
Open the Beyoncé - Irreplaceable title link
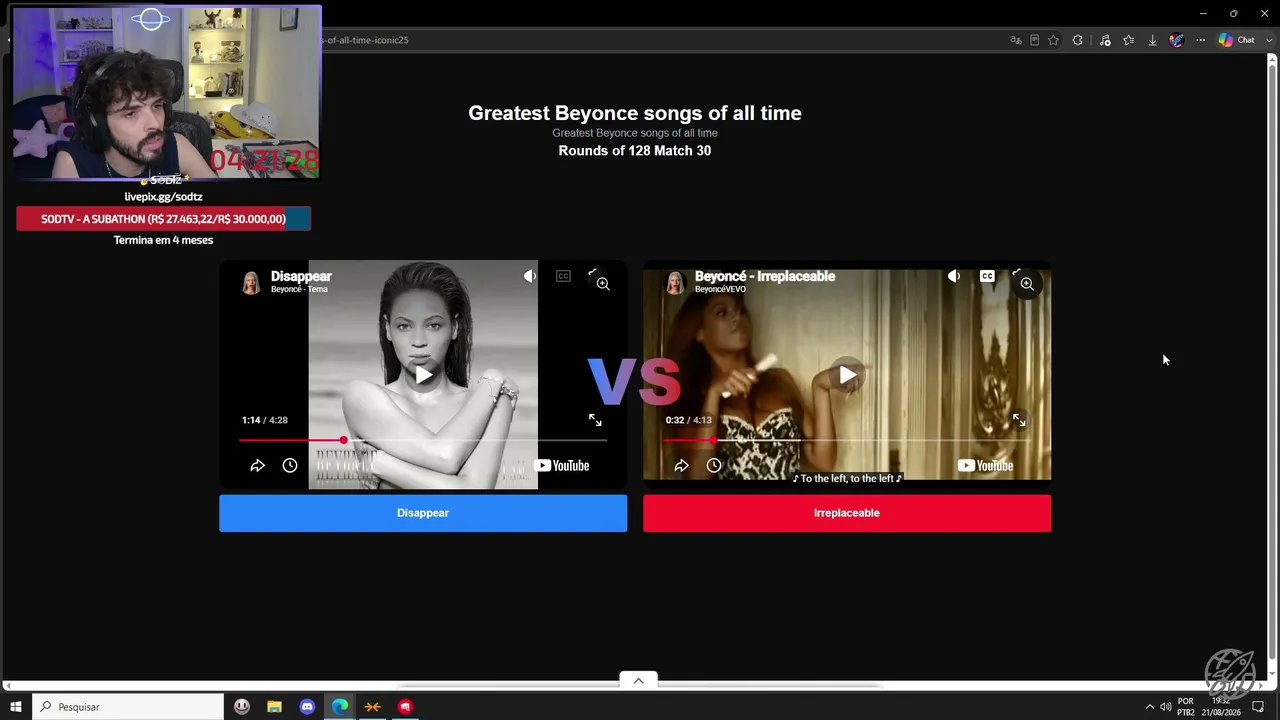tap(765, 276)
